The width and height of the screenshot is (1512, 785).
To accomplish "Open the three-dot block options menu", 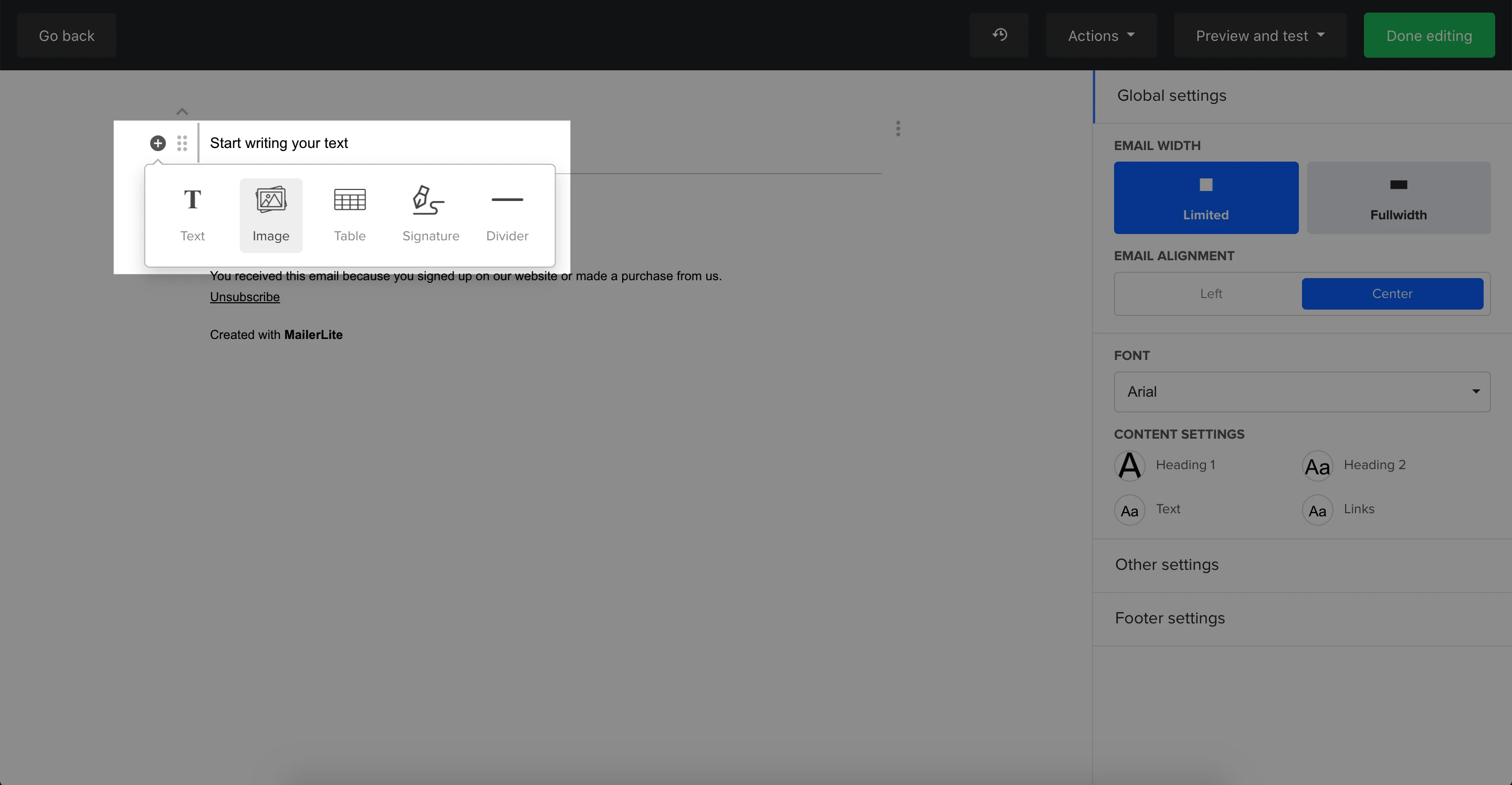I will 897,129.
